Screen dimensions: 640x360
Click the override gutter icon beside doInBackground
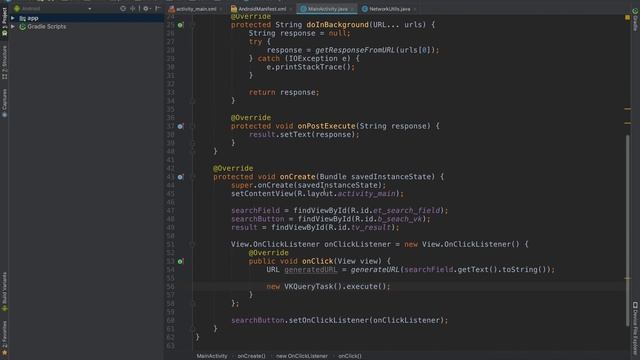click(180, 25)
